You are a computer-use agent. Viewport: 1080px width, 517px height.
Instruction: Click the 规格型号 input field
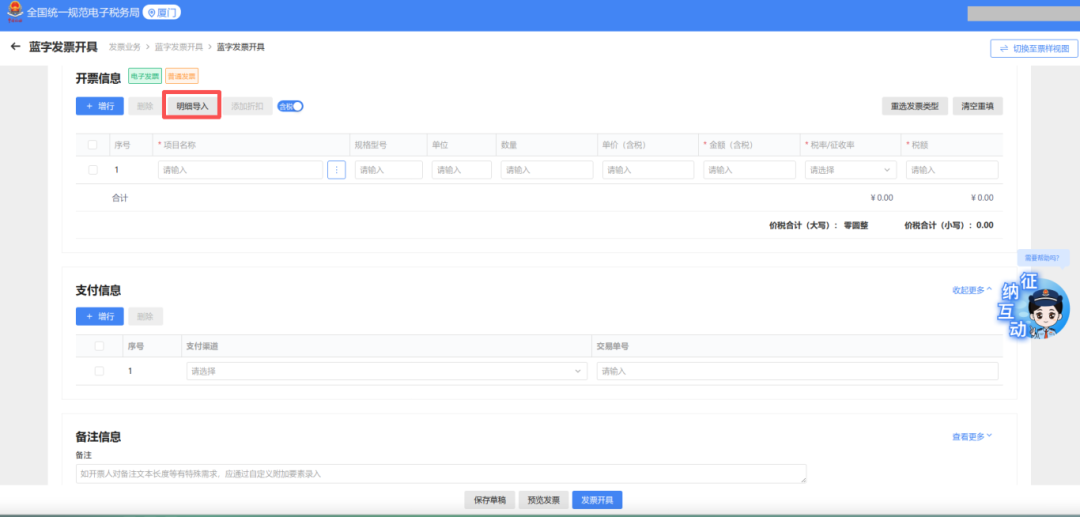pos(388,170)
